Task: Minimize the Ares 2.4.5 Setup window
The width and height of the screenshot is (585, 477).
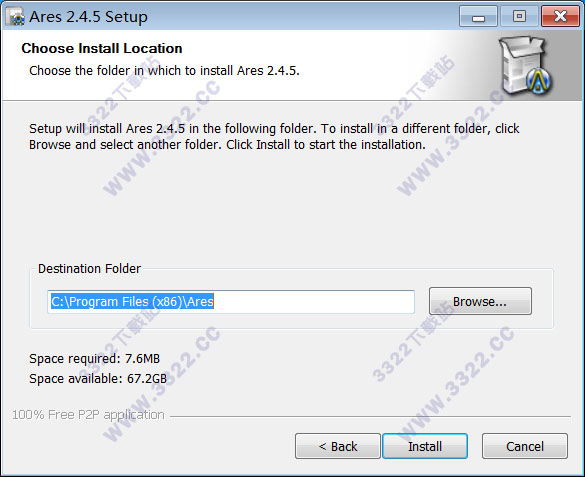Action: (x=478, y=16)
